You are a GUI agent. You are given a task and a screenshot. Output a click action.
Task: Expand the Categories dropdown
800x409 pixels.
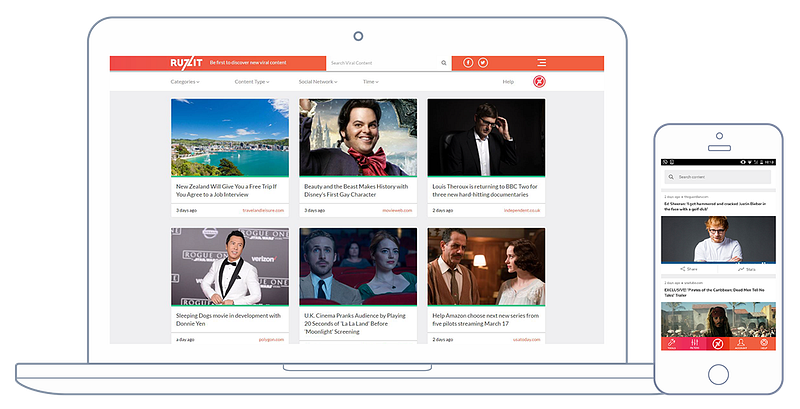coord(185,82)
